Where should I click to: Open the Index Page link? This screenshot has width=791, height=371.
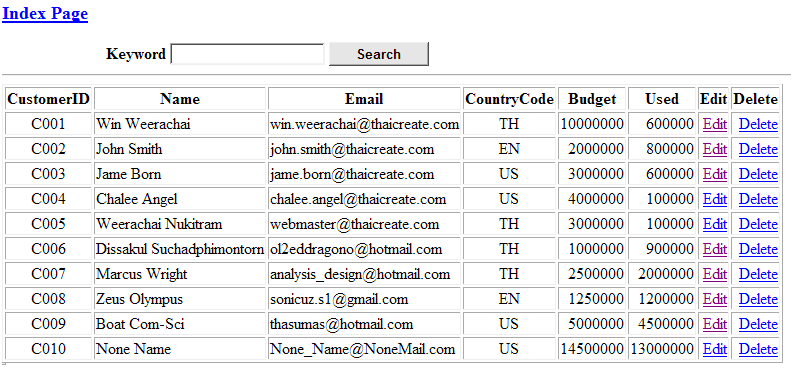(x=45, y=14)
